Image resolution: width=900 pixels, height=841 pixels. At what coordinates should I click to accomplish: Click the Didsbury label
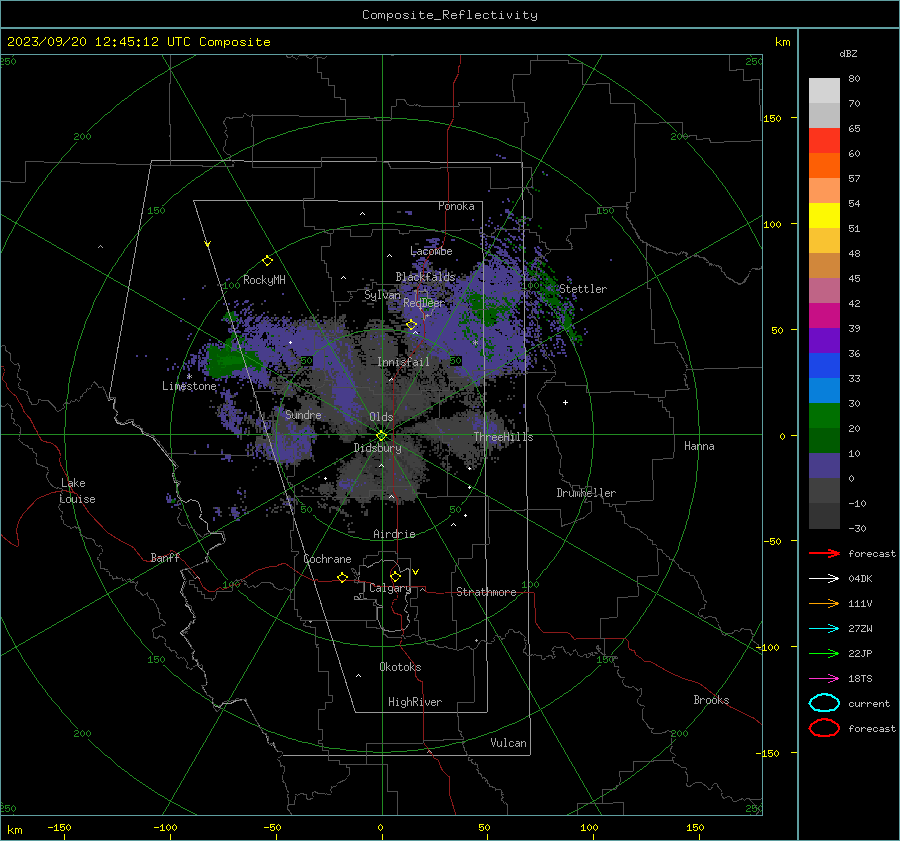(x=377, y=448)
